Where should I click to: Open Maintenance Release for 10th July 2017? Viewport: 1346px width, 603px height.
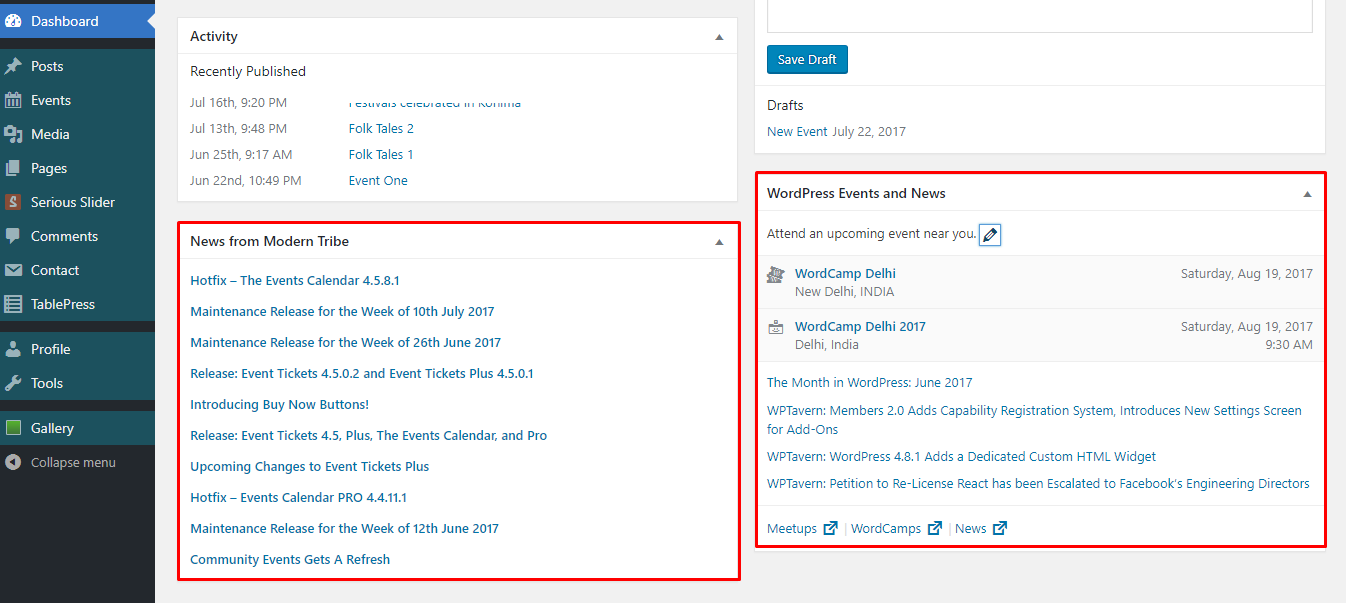342,311
